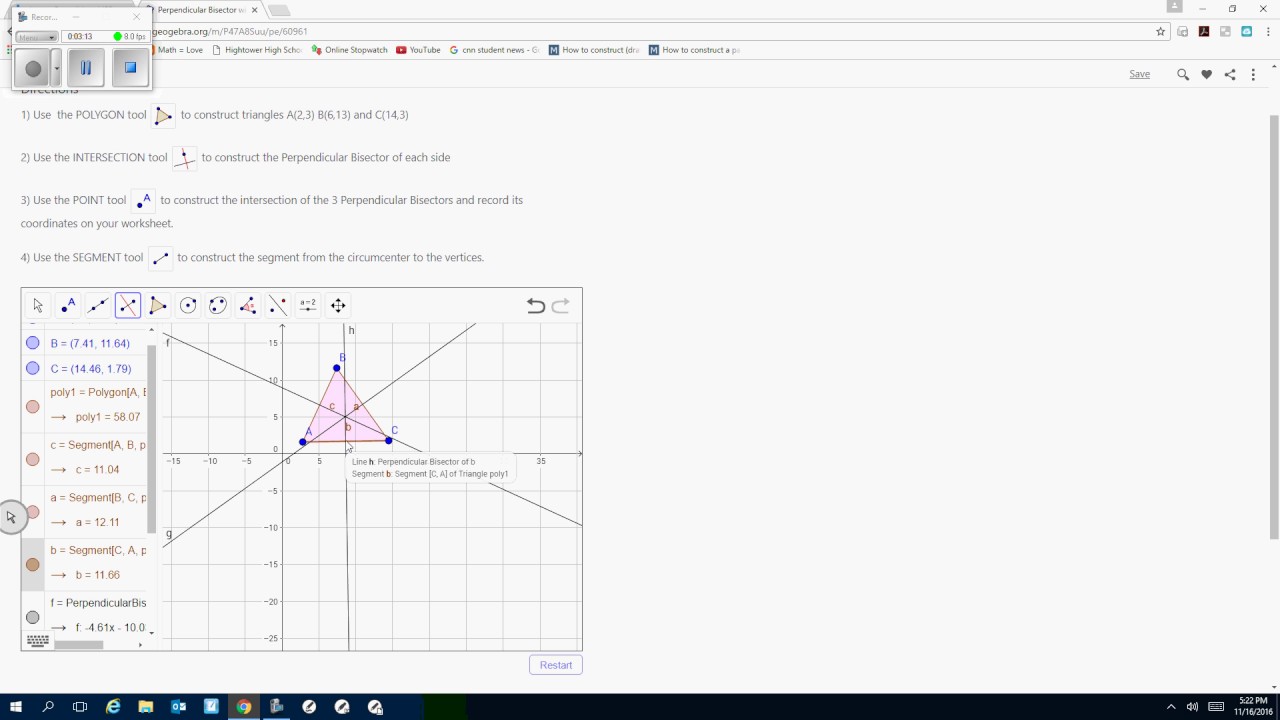
Task: Select the Point tool in GeoGebra toolbar
Action: [x=68, y=305]
